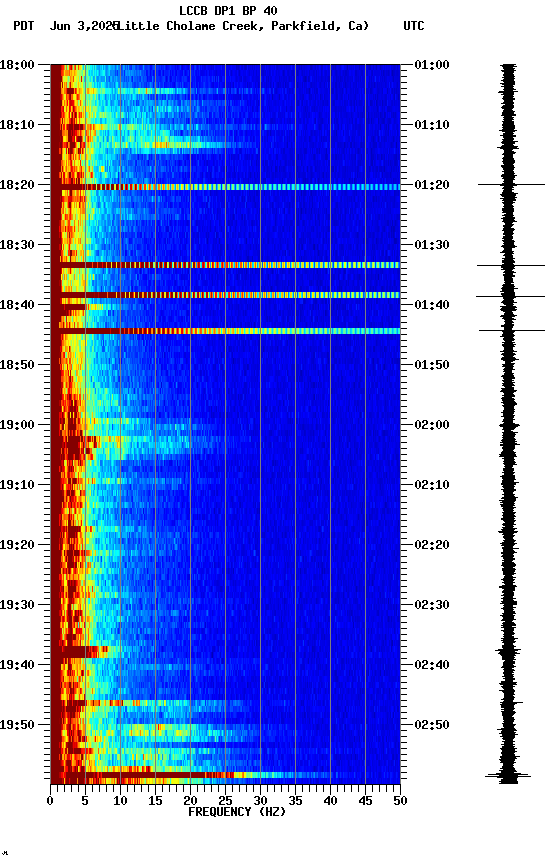Screen dimensions: 552x864
Task: Click the broadband spectrogram stripe near 18:44
Action: (x=225, y=331)
